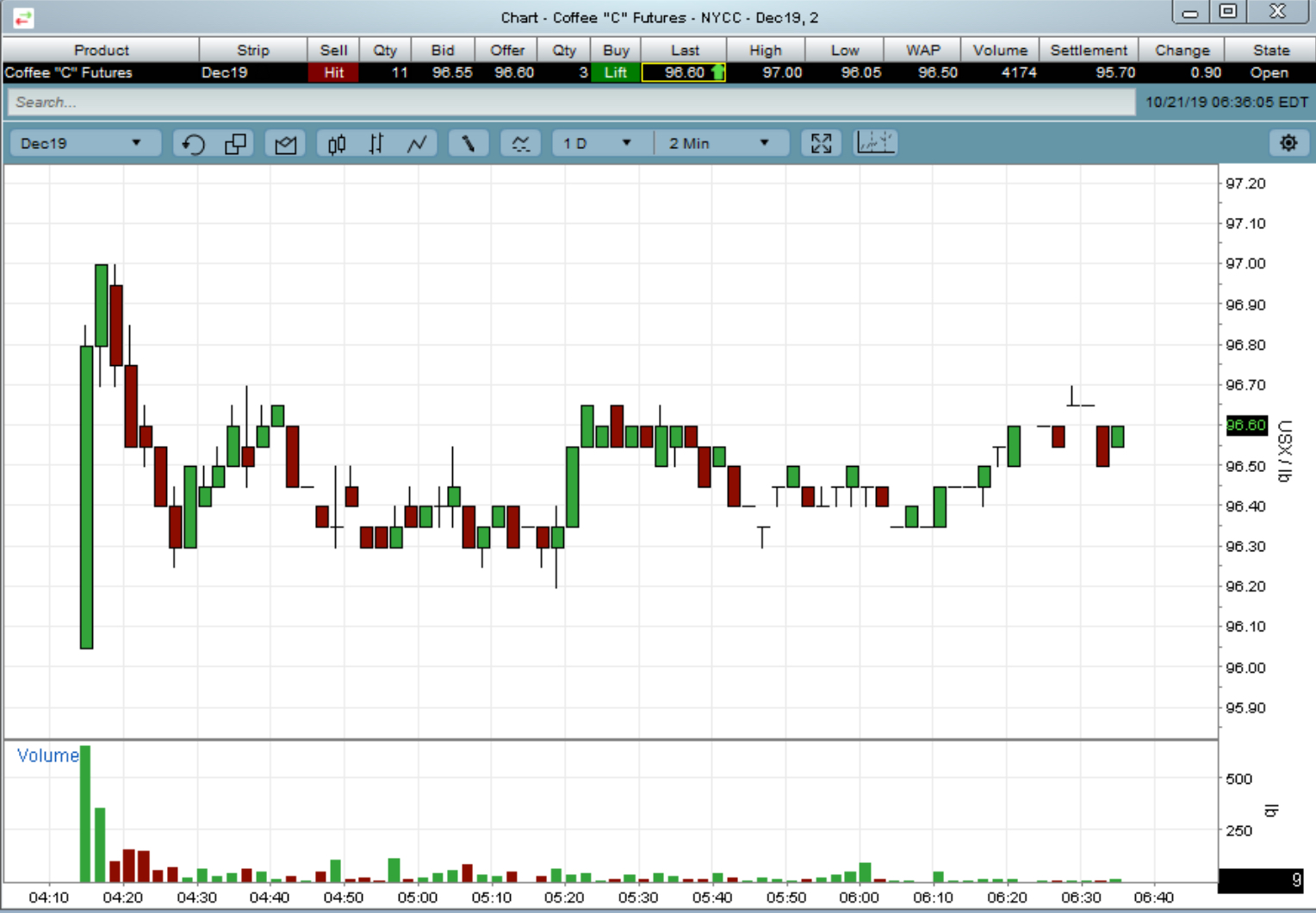Click the red Hit sell button

tap(333, 73)
